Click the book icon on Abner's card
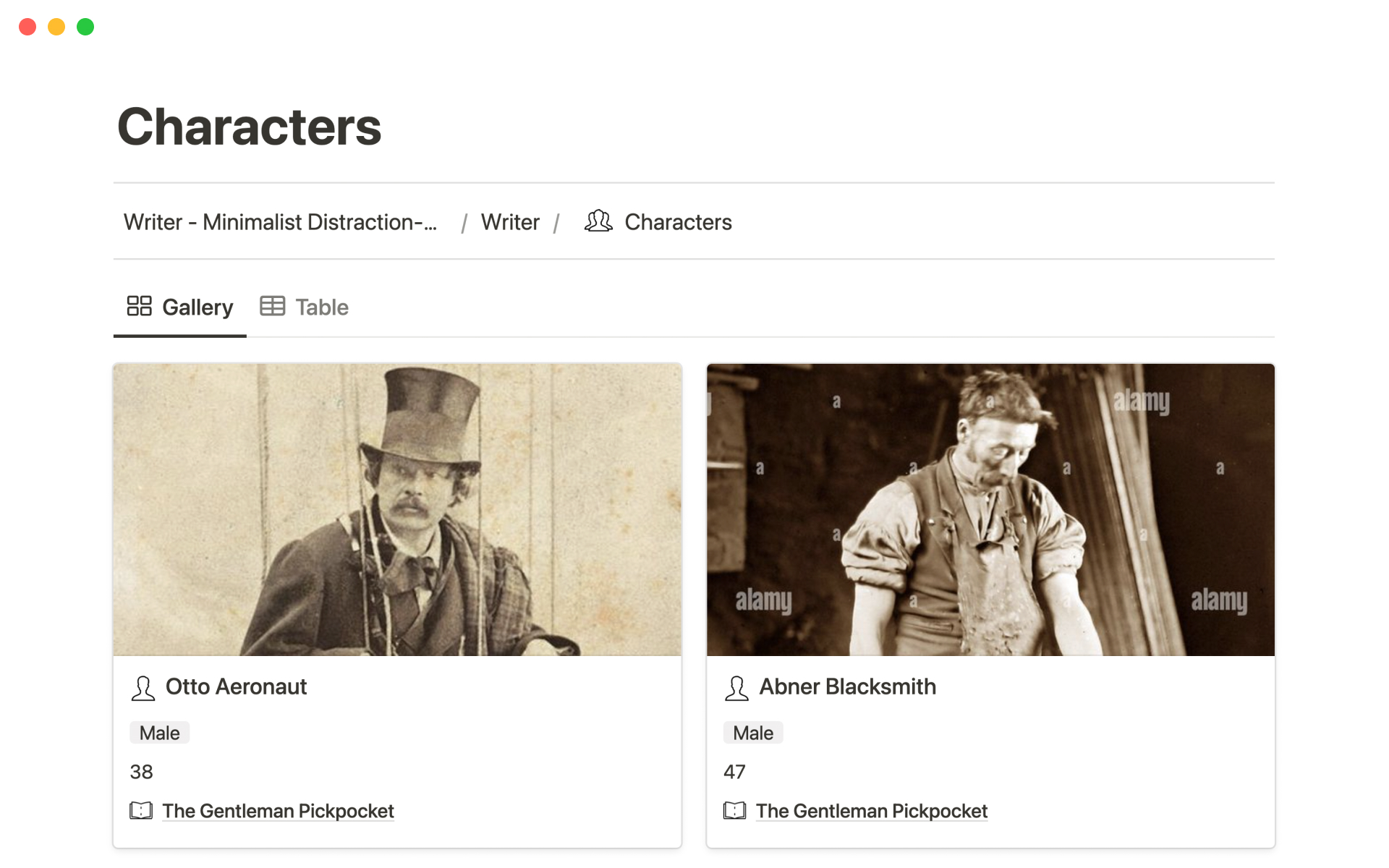This screenshot has width=1389, height=868. 734,811
